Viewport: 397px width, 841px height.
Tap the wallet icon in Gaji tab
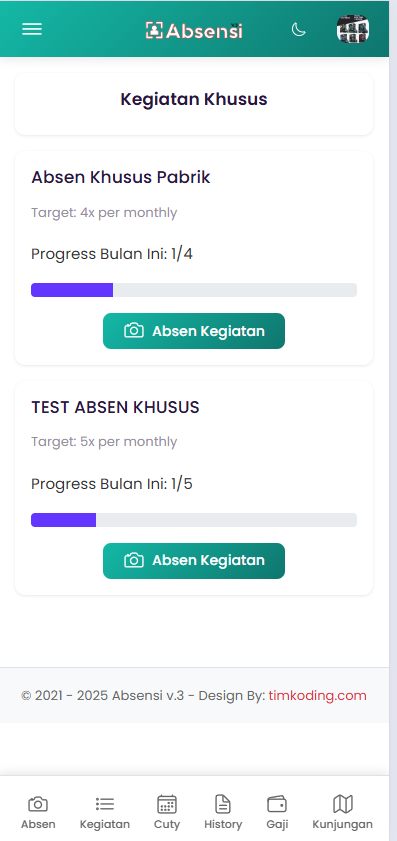pyautogui.click(x=277, y=804)
